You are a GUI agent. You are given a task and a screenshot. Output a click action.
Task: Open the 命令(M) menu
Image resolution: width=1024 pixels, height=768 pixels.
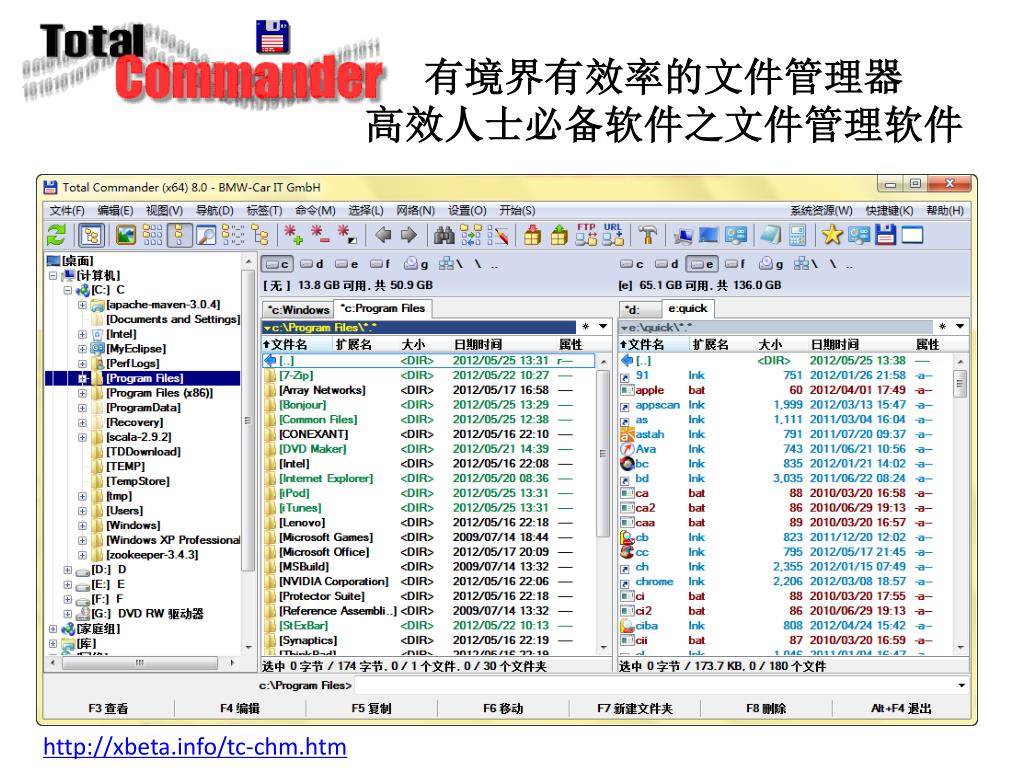pos(315,211)
